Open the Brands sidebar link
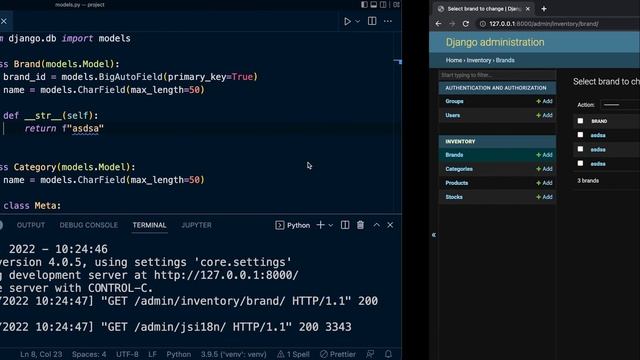The image size is (640, 360). point(454,155)
